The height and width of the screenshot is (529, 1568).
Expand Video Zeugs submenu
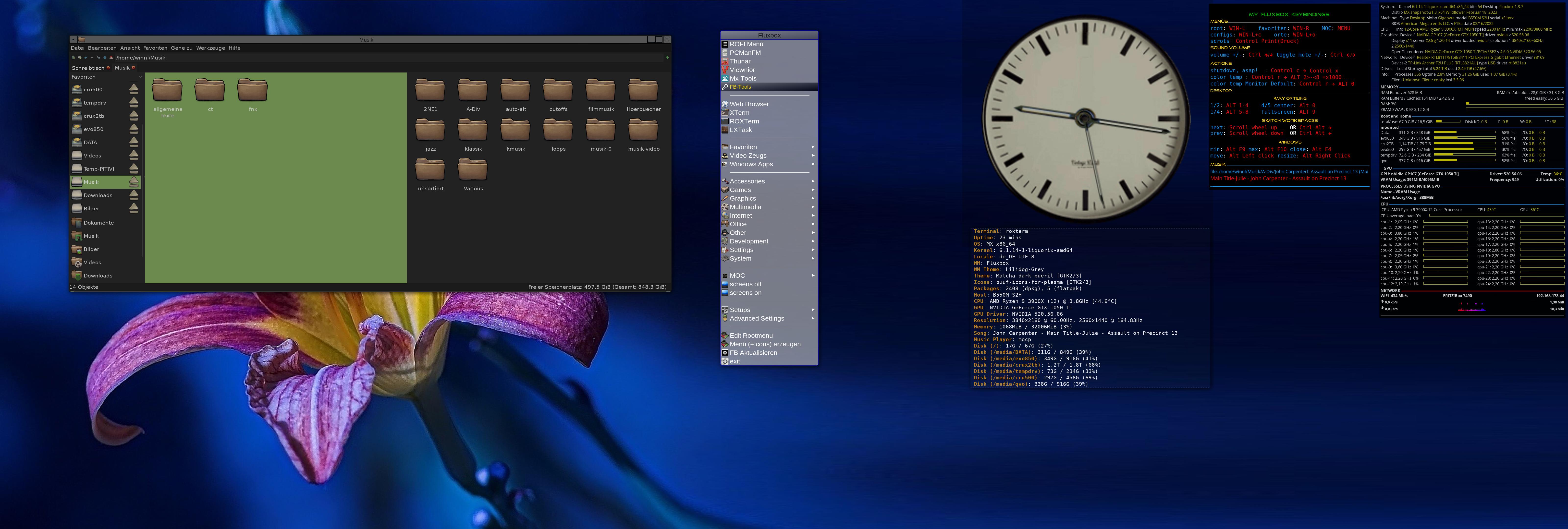point(769,155)
